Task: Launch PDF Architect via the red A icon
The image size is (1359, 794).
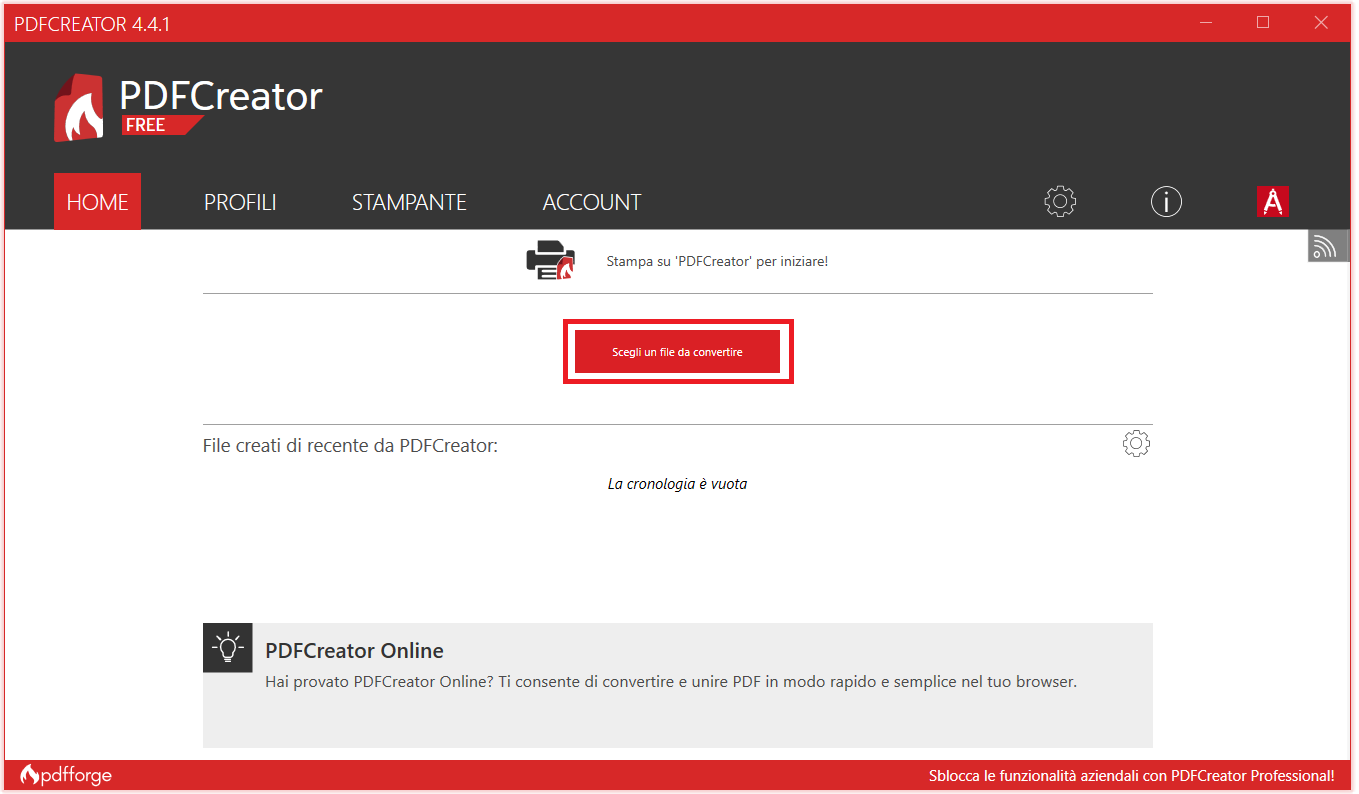Action: [1273, 201]
